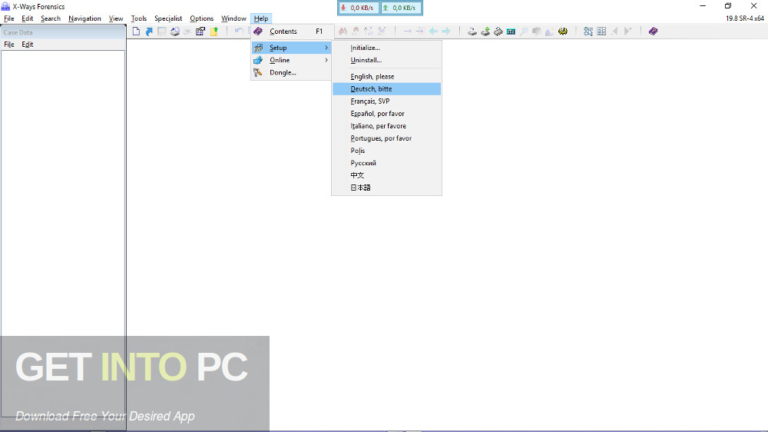Click the Open file blue arrow icon

click(x=149, y=31)
